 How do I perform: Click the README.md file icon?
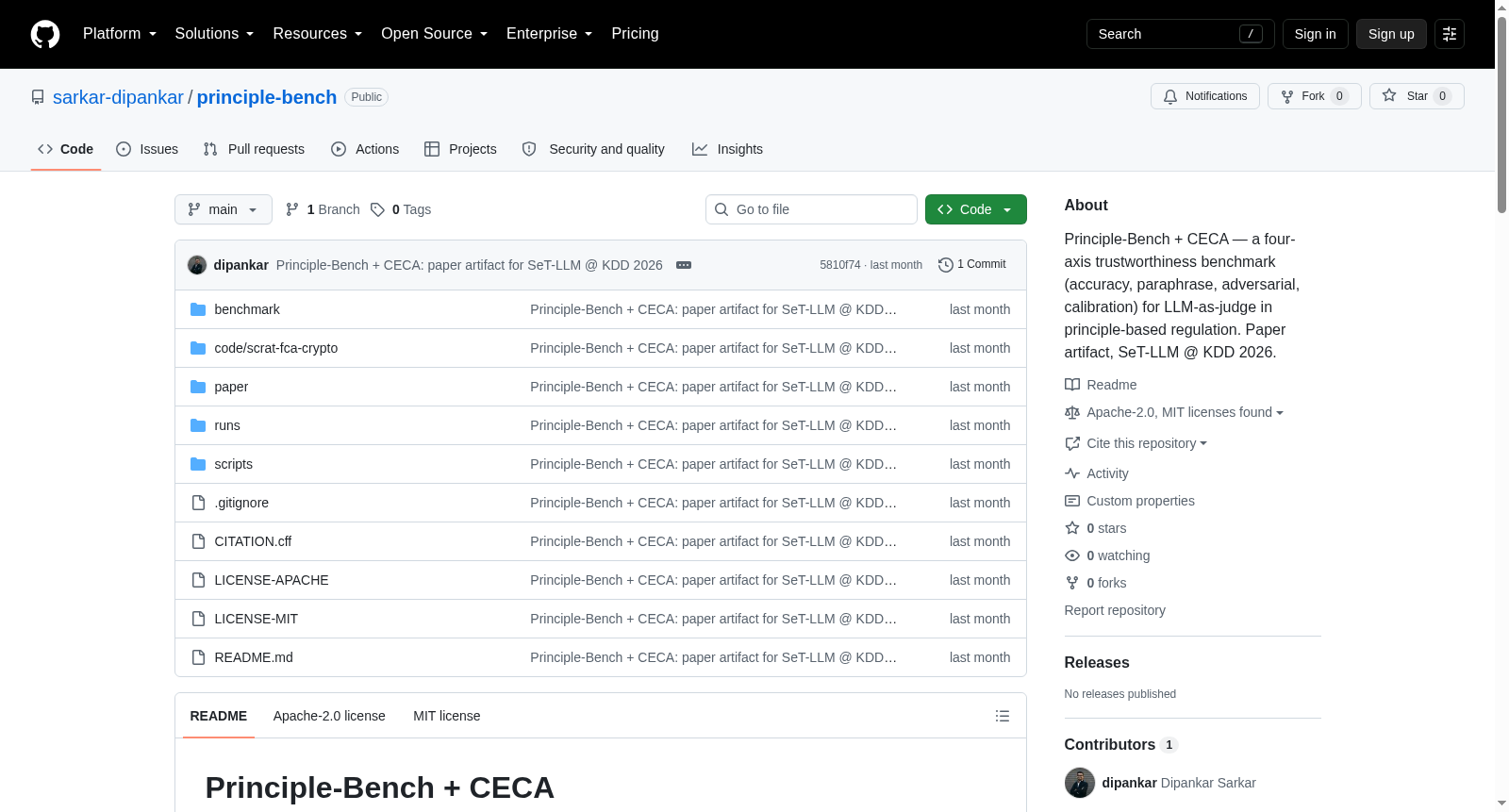[x=198, y=657]
